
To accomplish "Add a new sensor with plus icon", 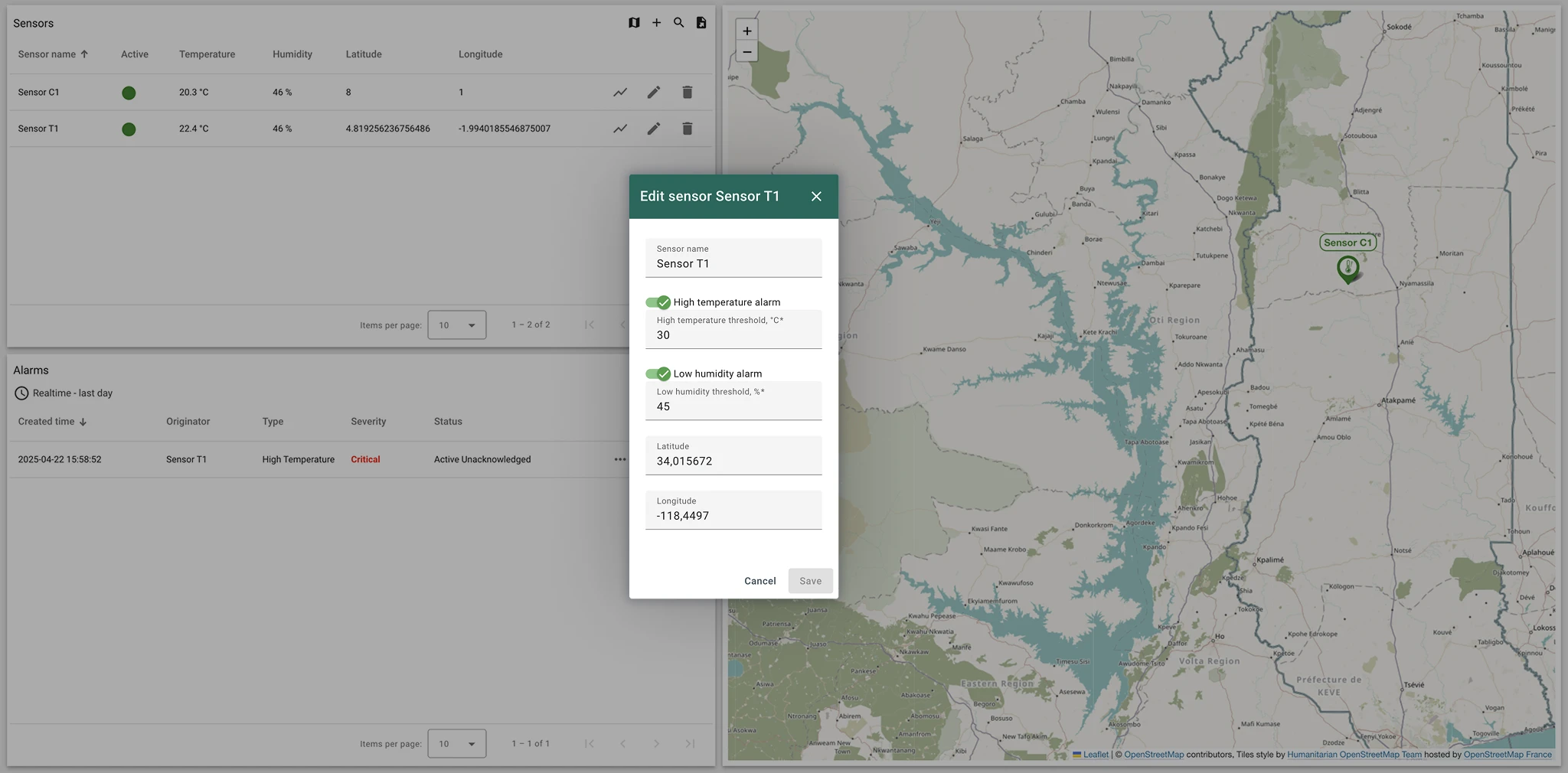I will (656, 23).
